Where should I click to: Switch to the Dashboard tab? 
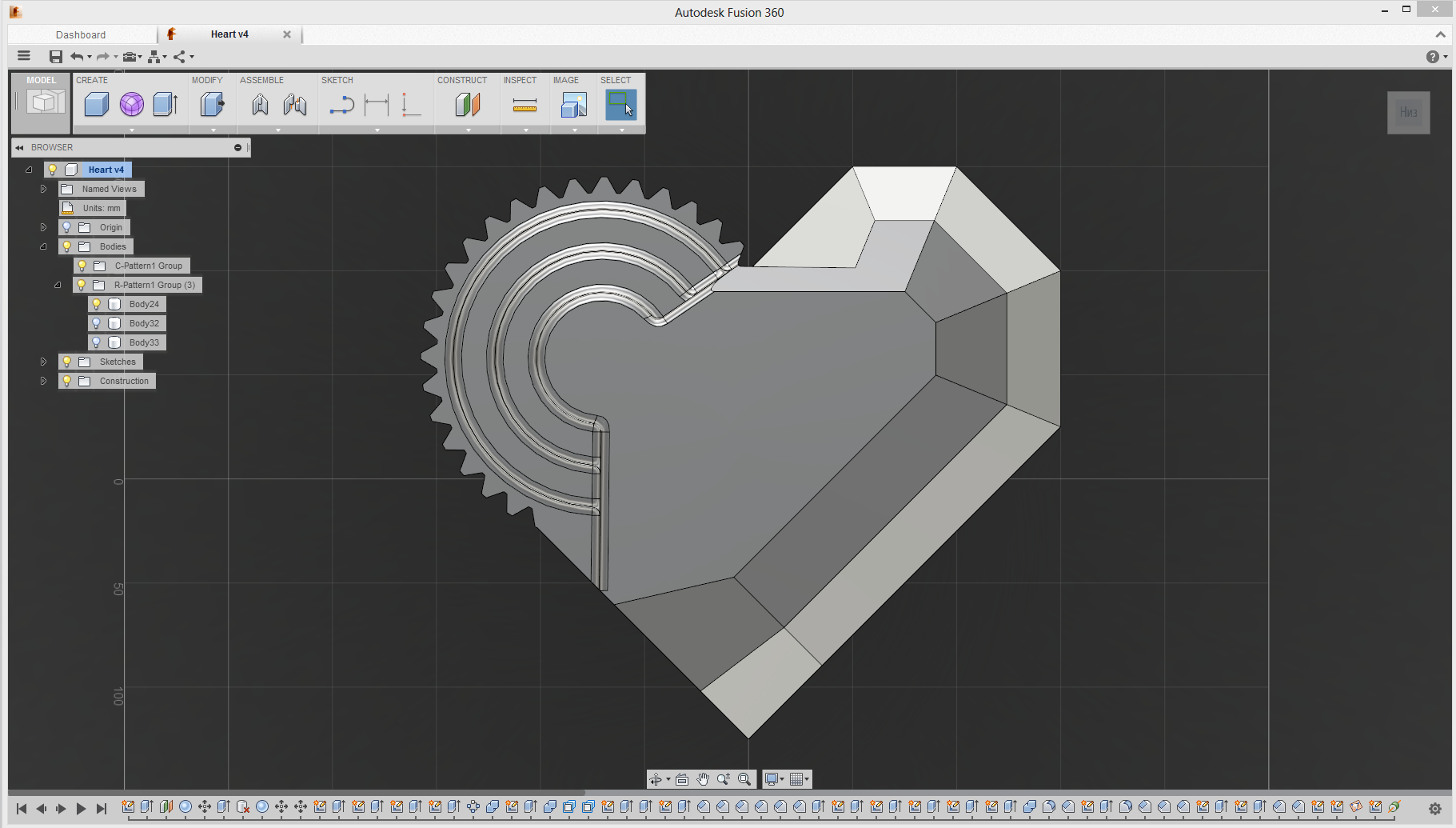(x=81, y=34)
